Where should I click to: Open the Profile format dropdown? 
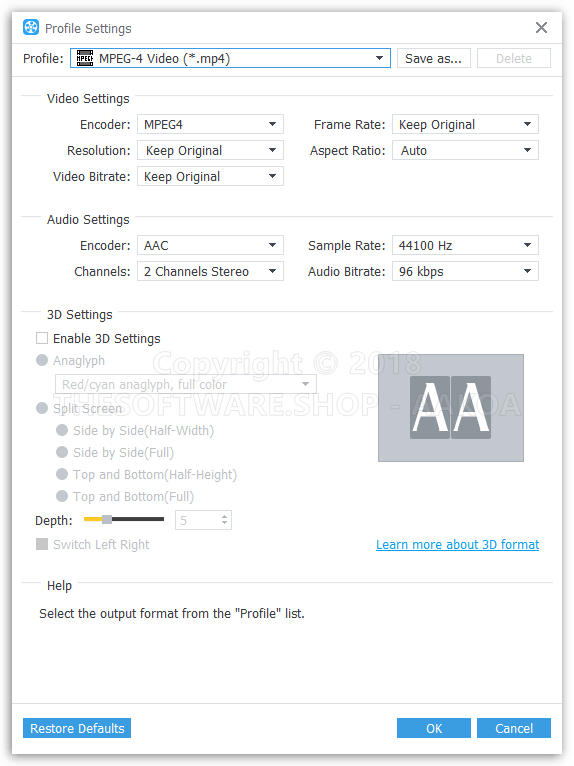point(230,58)
